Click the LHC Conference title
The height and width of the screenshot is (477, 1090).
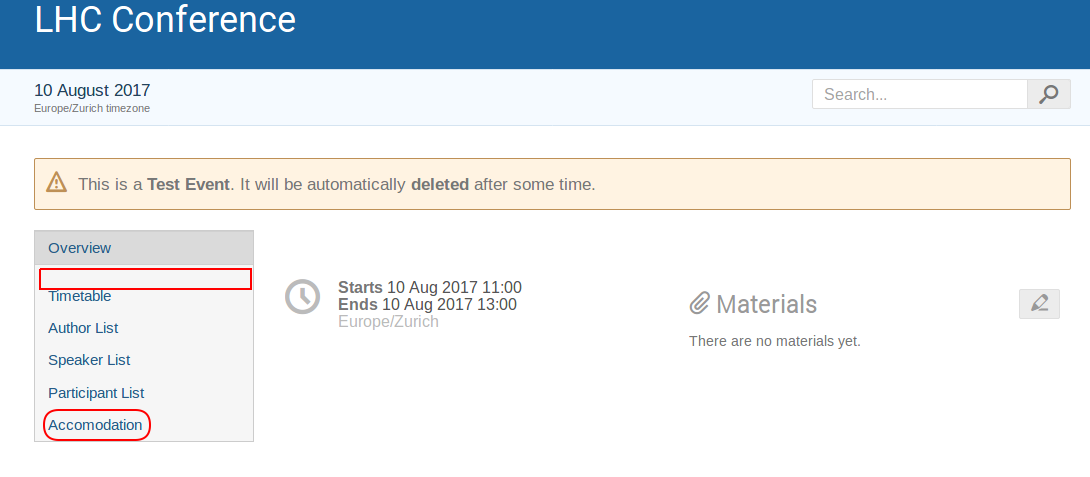click(x=165, y=19)
